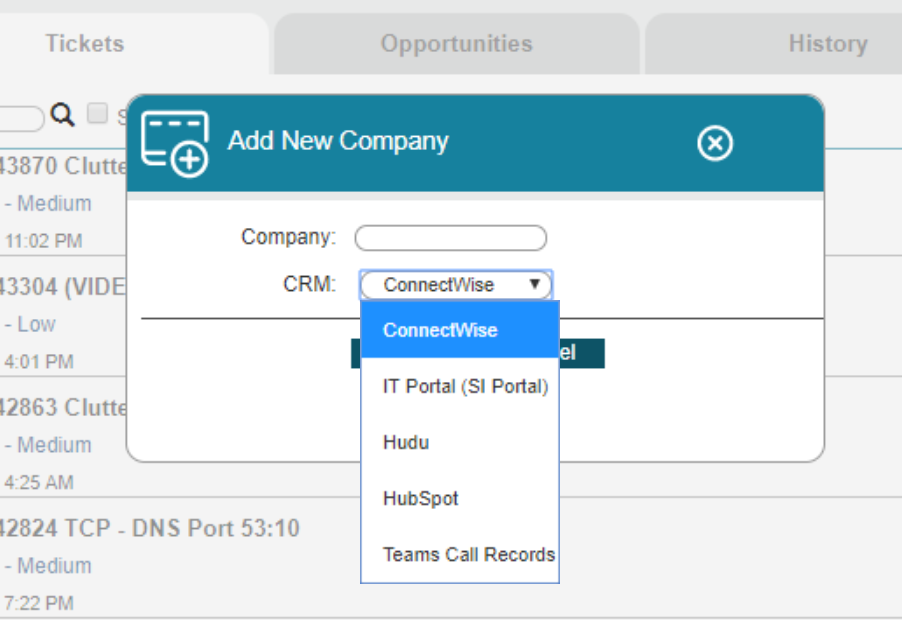The height and width of the screenshot is (620, 902).
Task: Open the Opportunities tab
Action: tap(457, 44)
